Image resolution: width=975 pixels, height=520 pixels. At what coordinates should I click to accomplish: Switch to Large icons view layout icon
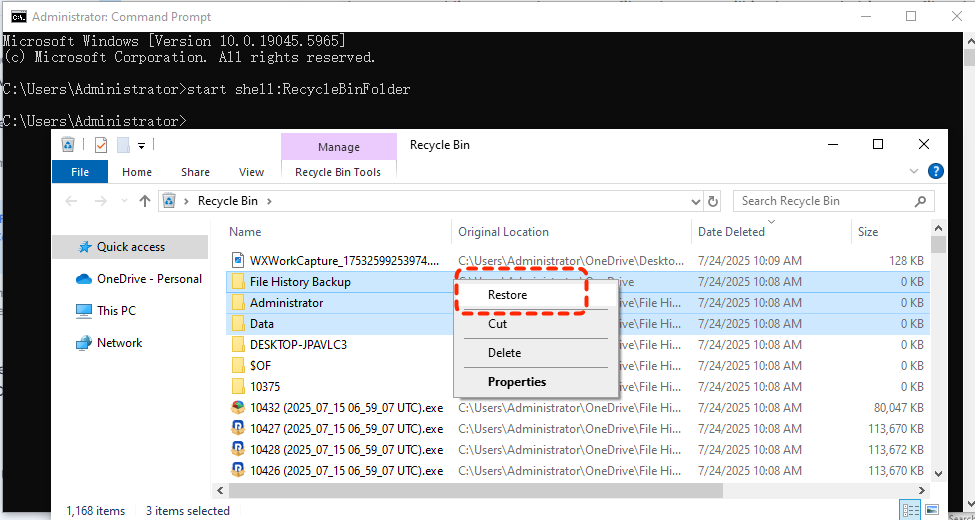pos(931,510)
